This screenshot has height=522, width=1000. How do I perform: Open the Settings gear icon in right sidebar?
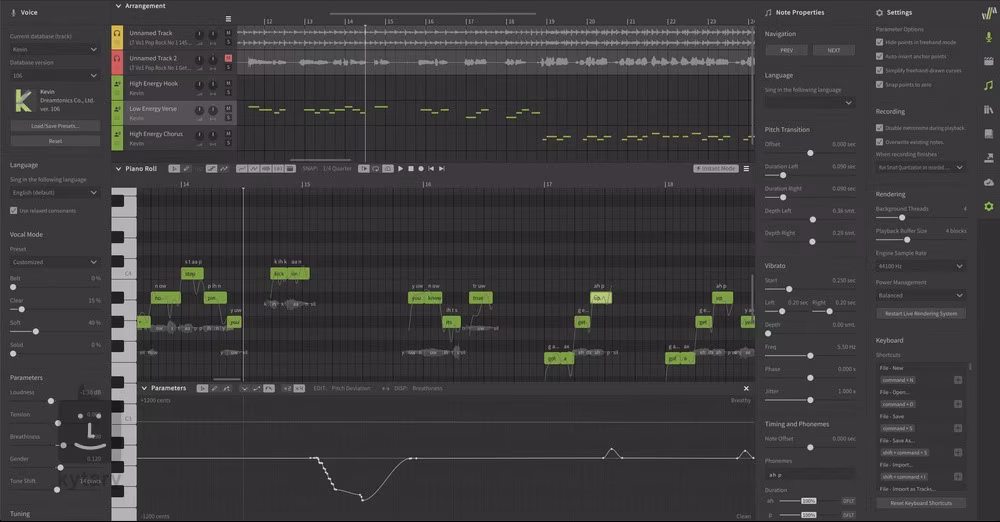tap(988, 206)
